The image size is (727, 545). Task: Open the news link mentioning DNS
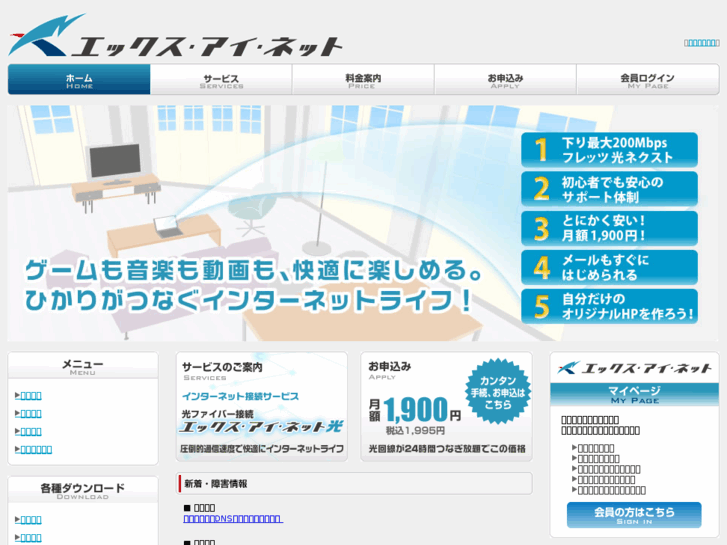(233, 519)
